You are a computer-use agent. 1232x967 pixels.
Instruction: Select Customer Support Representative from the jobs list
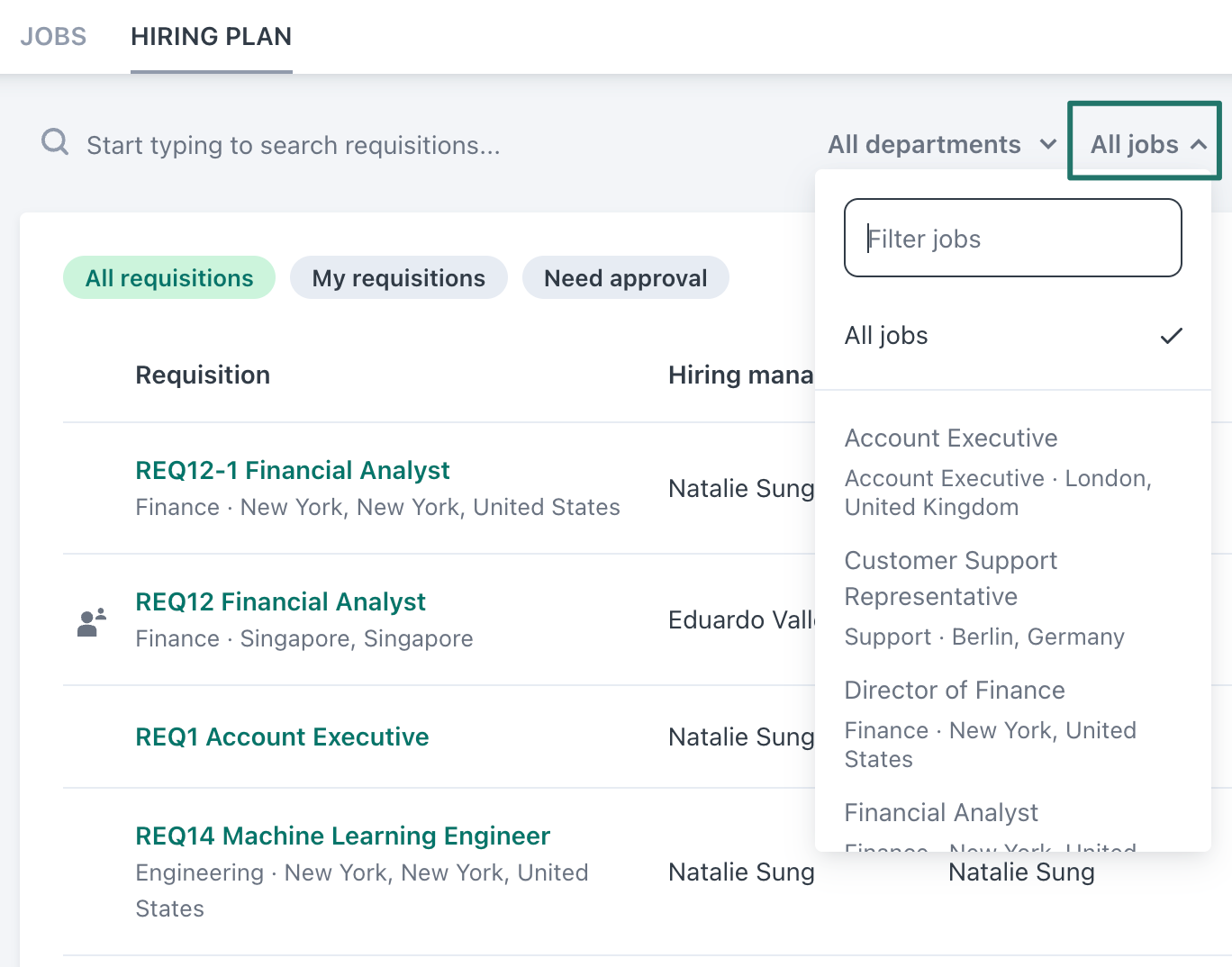pos(951,578)
